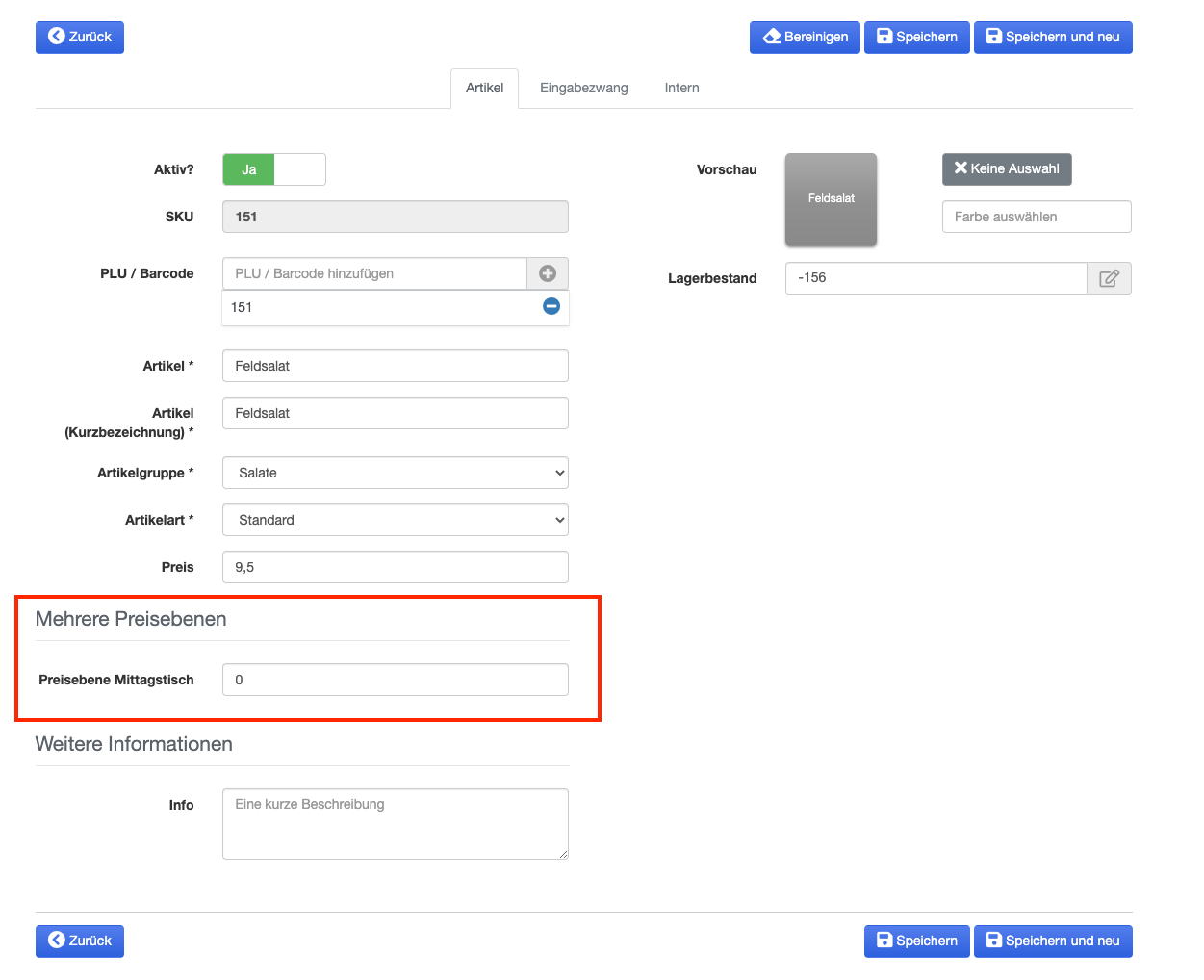Click the top Speichern und neu button
Viewport: 1204px width, 980px height.
1053,37
